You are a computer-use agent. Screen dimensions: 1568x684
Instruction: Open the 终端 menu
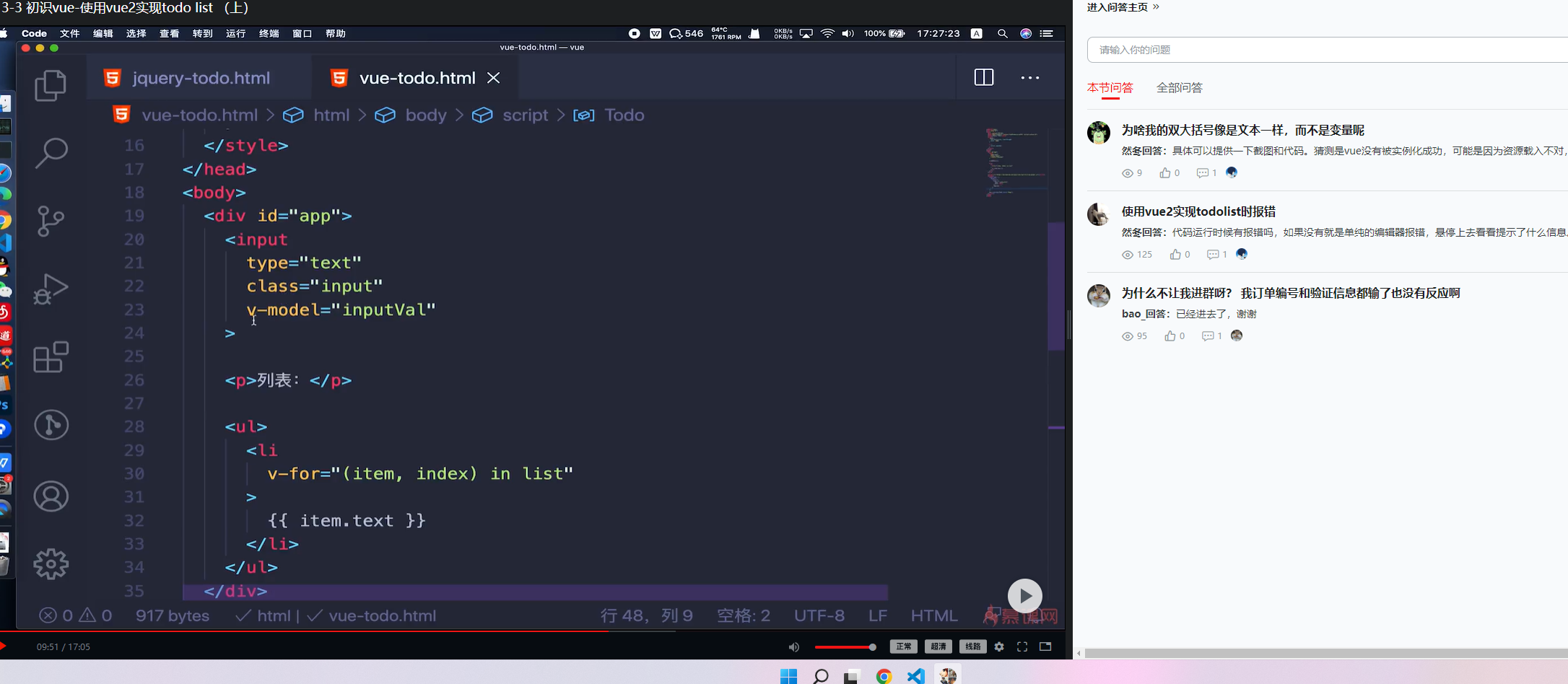(269, 33)
